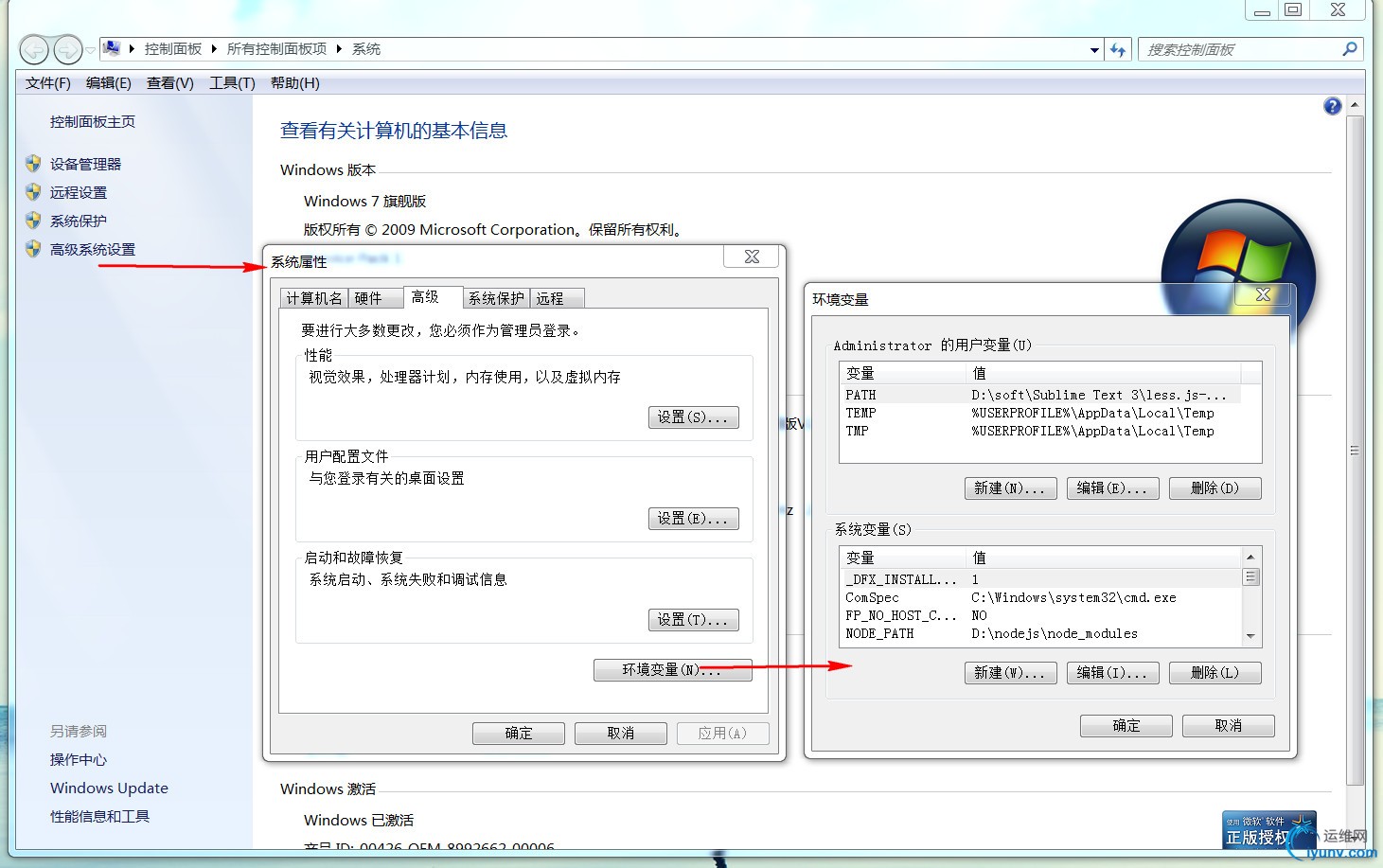
Task: Click 删除(L) for system variables
Action: coord(1215,673)
